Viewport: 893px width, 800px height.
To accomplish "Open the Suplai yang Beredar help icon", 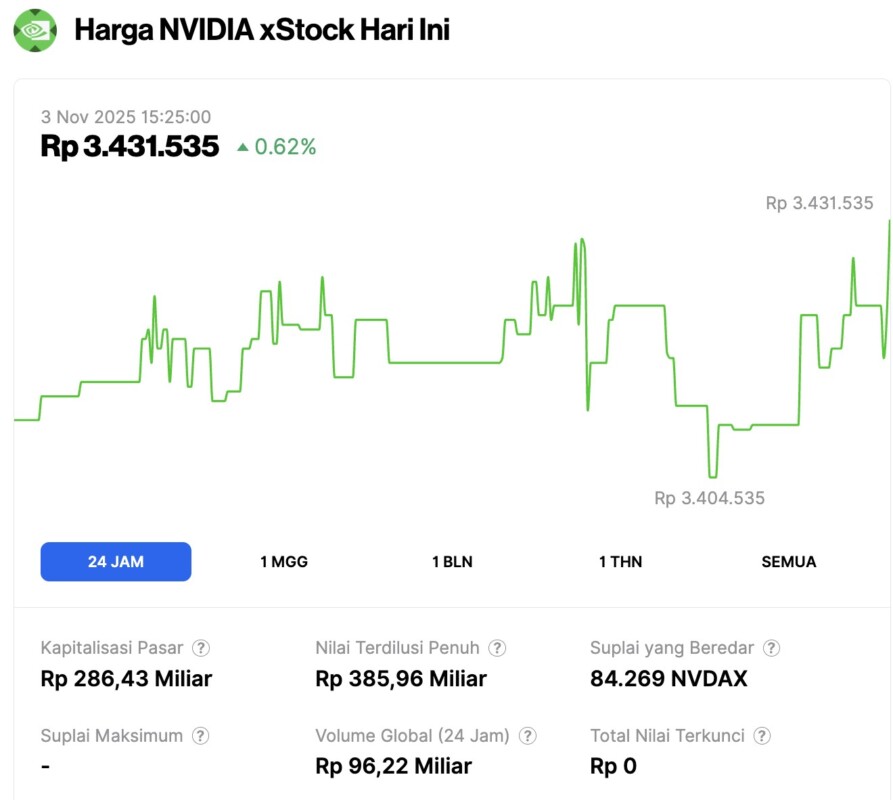I will [769, 648].
